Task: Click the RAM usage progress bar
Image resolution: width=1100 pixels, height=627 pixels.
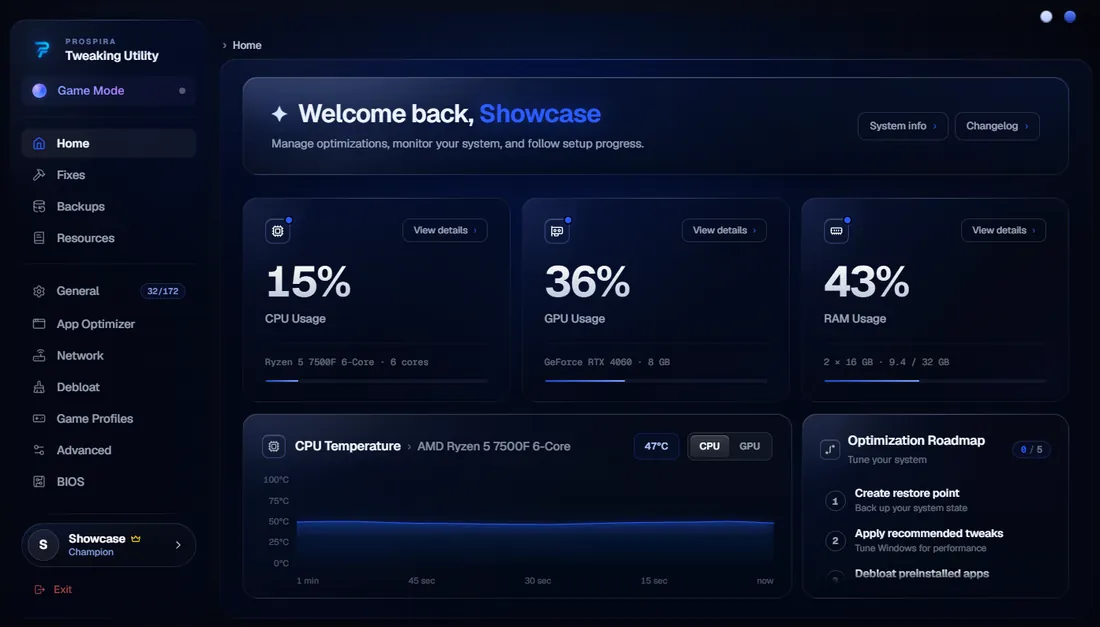Action: point(935,381)
